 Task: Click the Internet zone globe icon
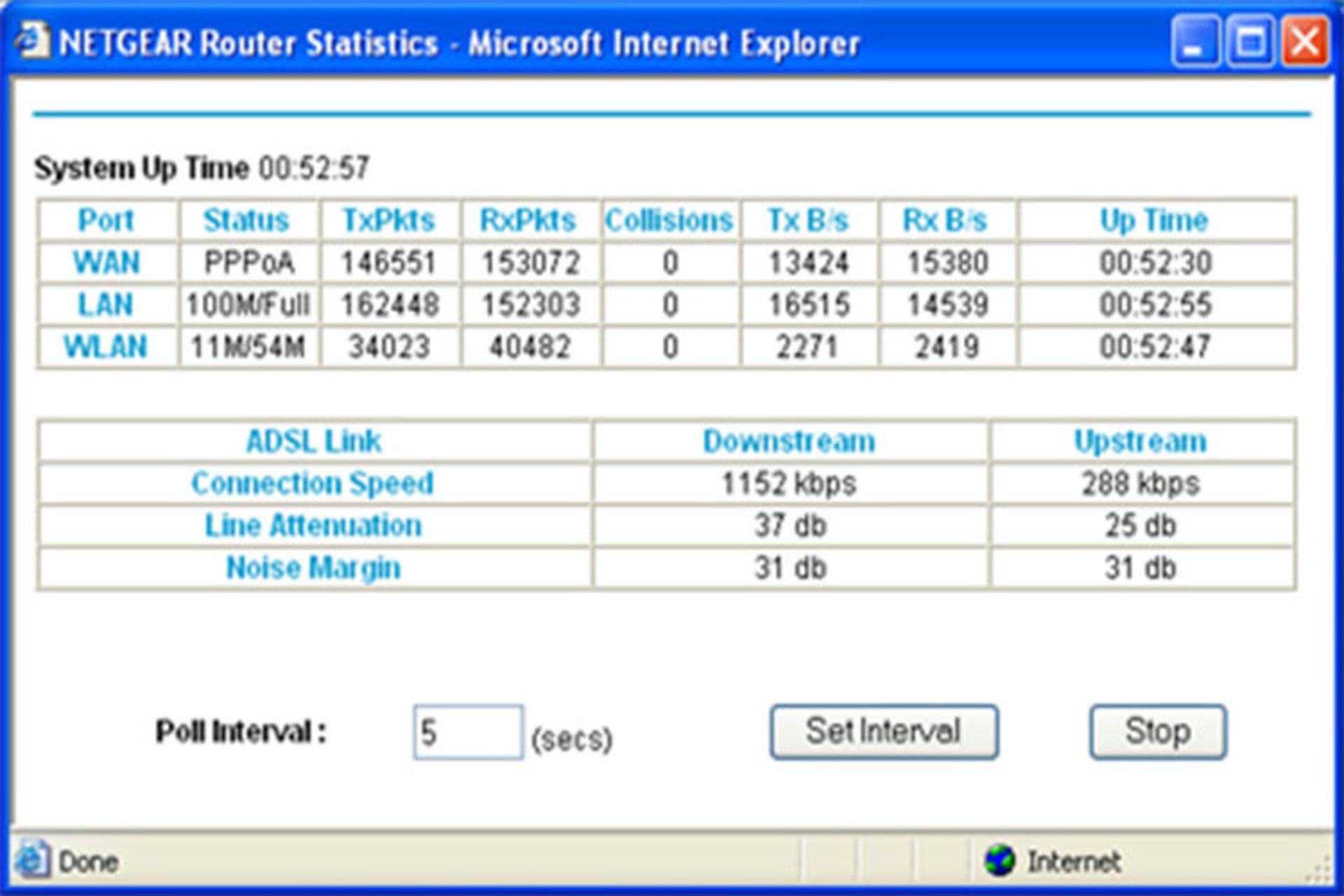point(999,860)
